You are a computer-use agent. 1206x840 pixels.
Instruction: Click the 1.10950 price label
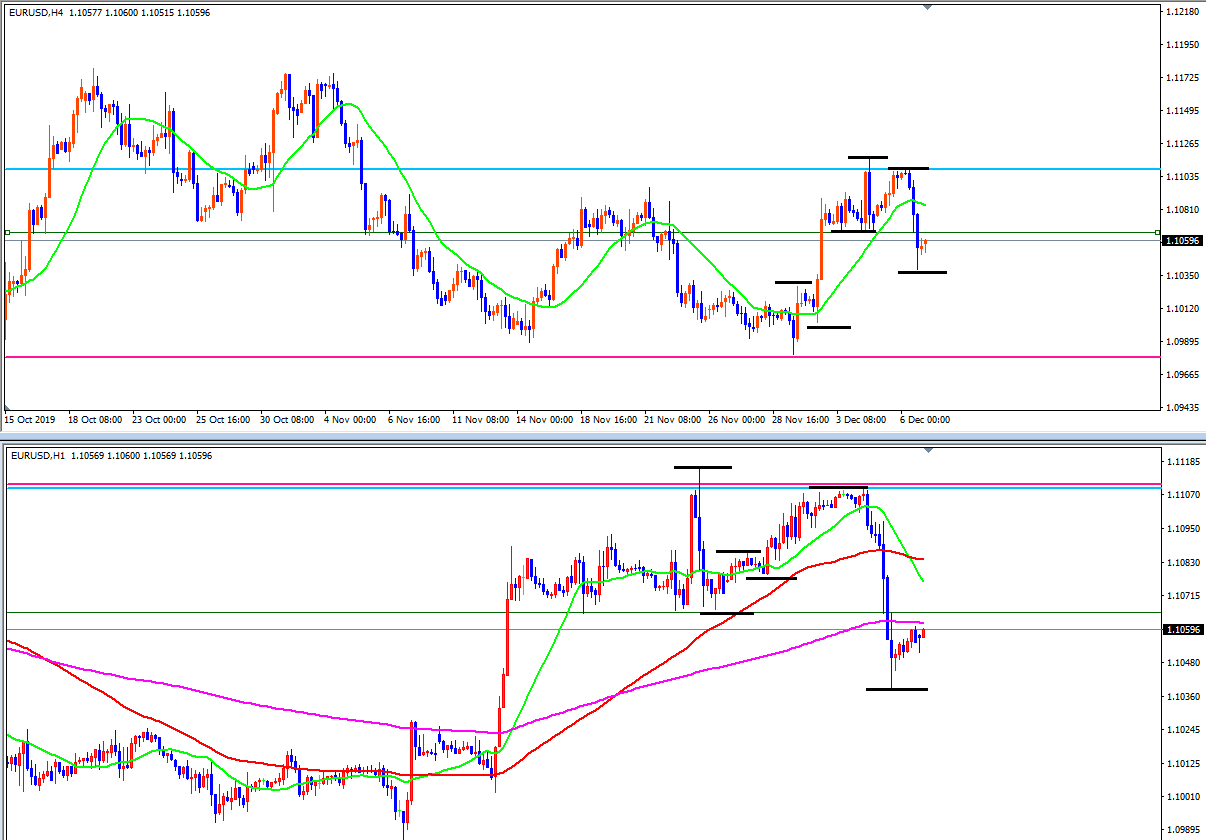[1183, 528]
